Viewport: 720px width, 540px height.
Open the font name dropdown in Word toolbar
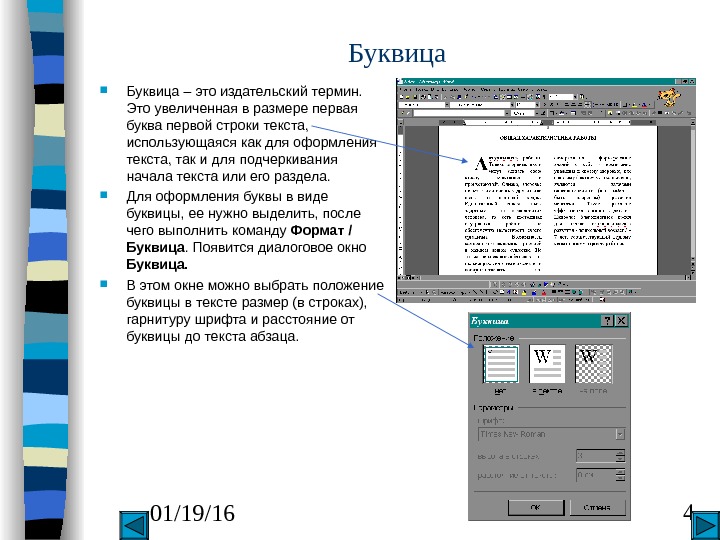click(x=512, y=105)
